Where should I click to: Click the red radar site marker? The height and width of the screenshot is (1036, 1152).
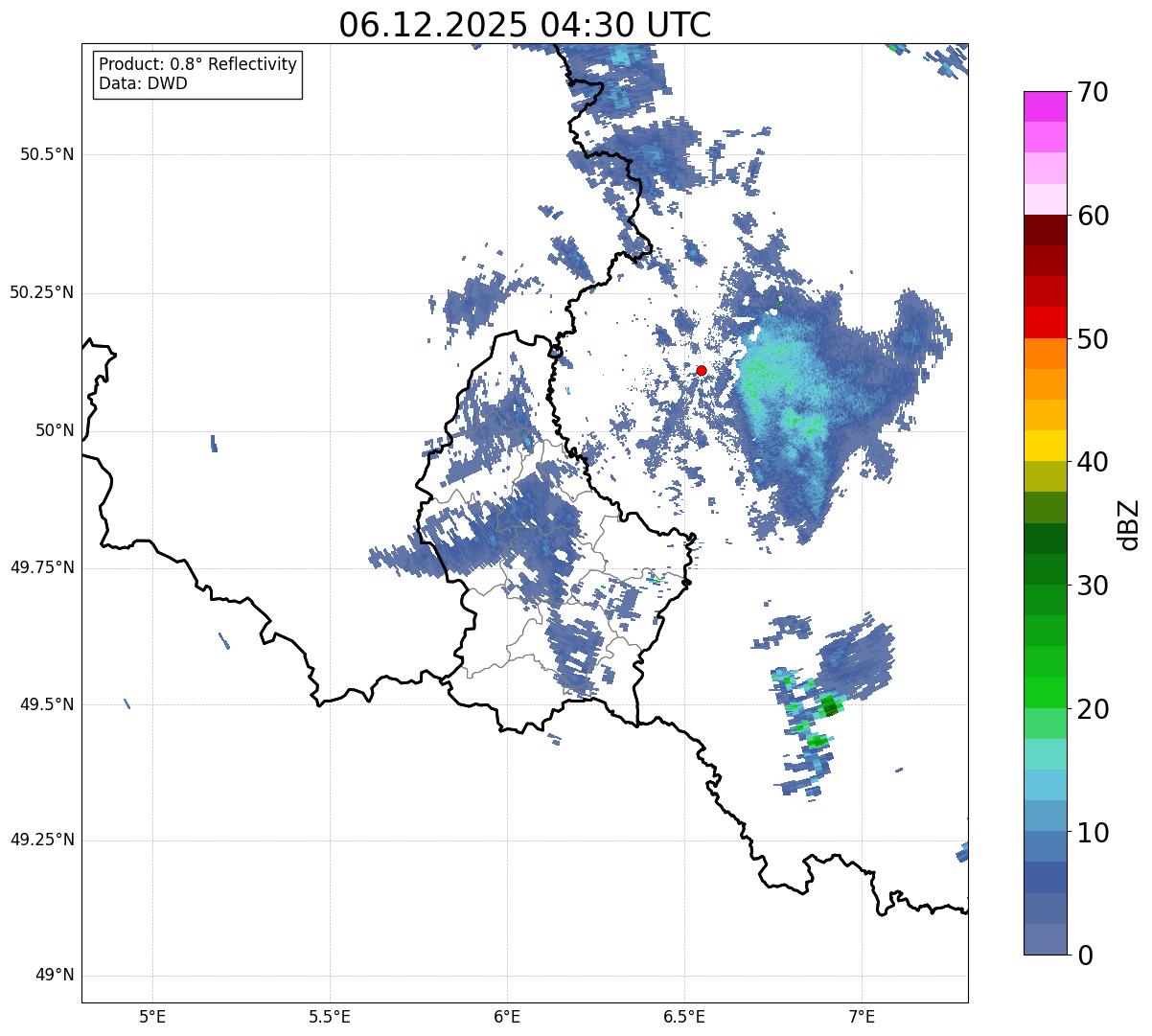coord(702,370)
